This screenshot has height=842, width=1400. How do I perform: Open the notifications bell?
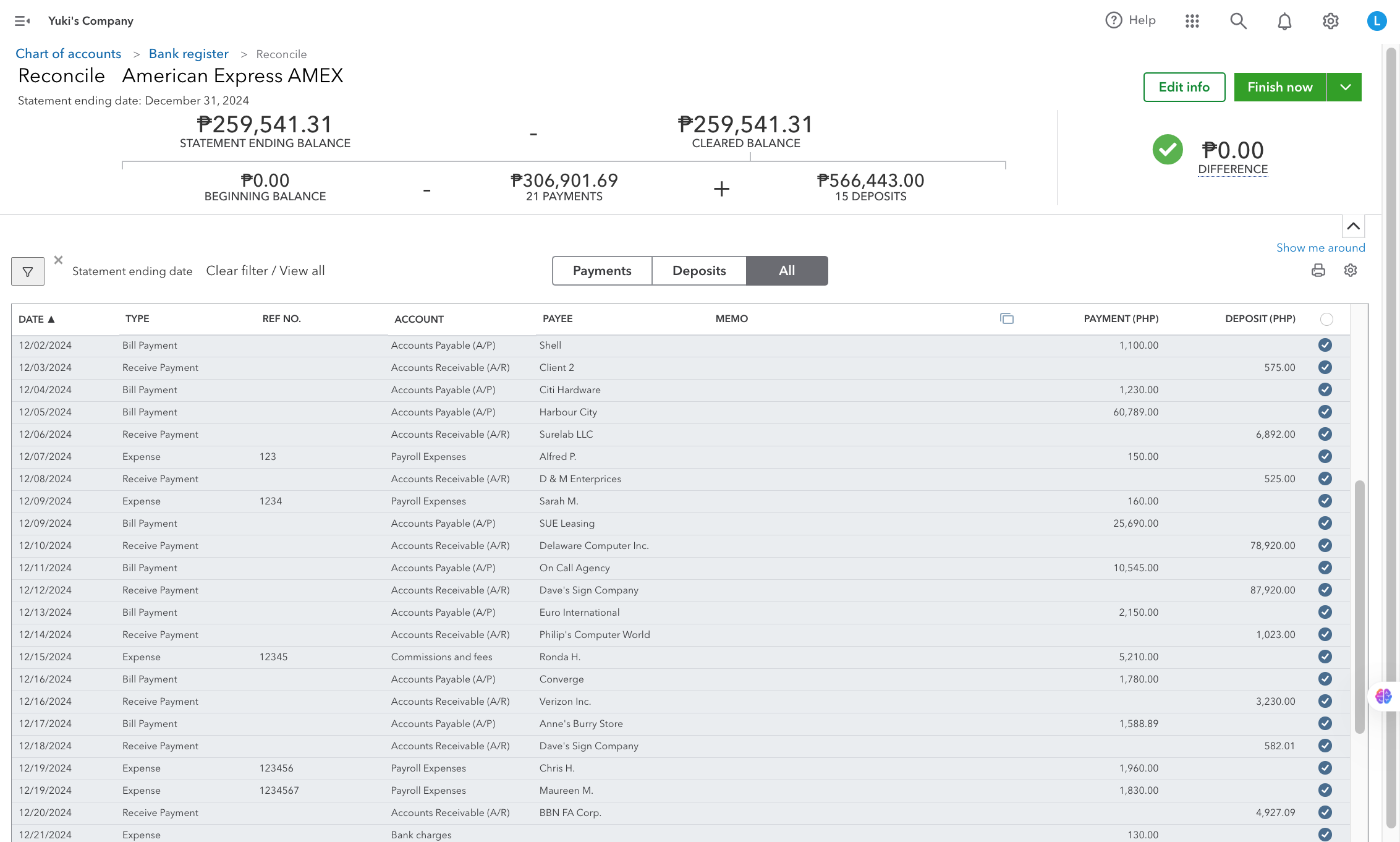1284,21
